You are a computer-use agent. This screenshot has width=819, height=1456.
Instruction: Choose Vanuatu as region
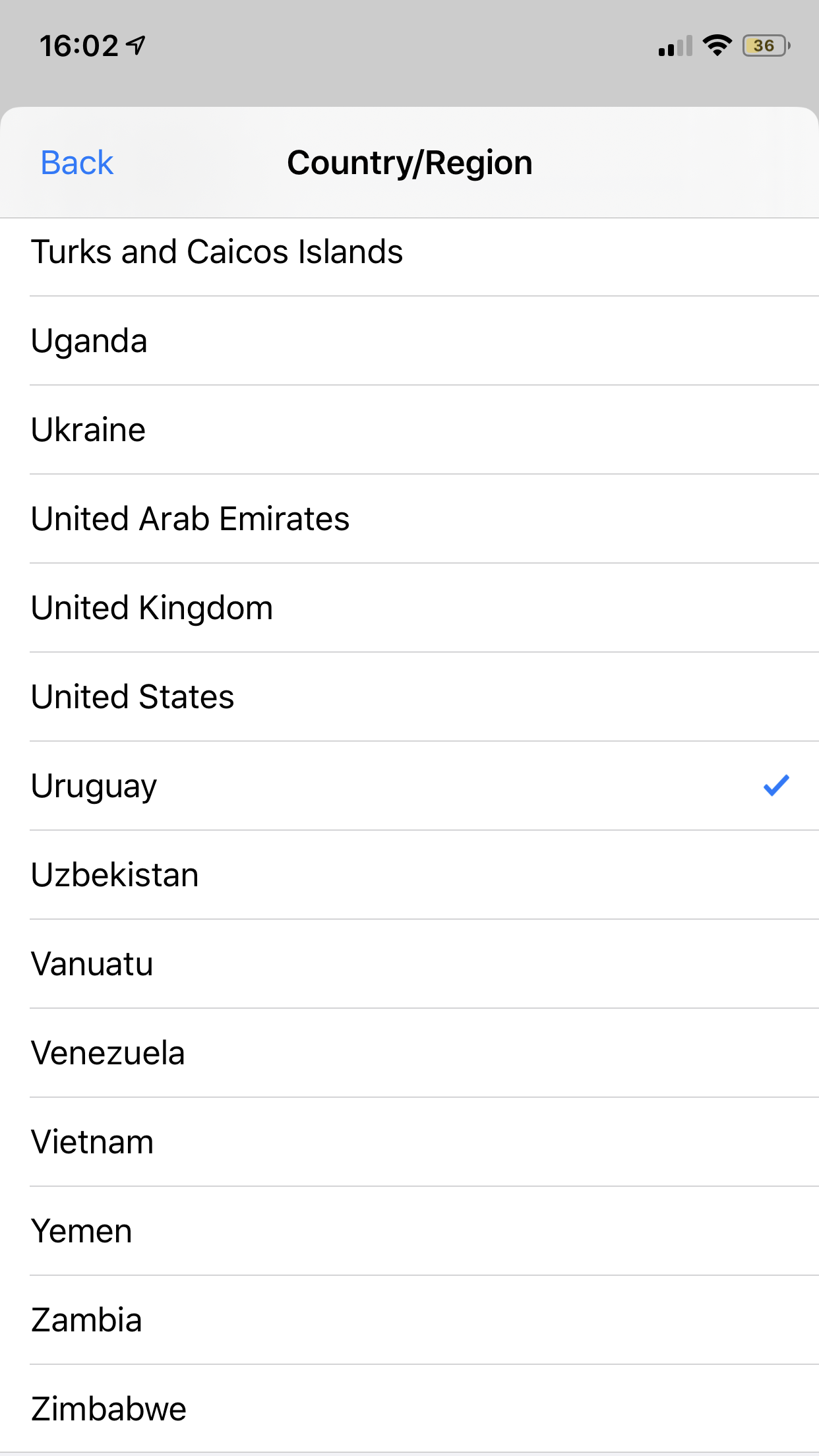point(92,964)
